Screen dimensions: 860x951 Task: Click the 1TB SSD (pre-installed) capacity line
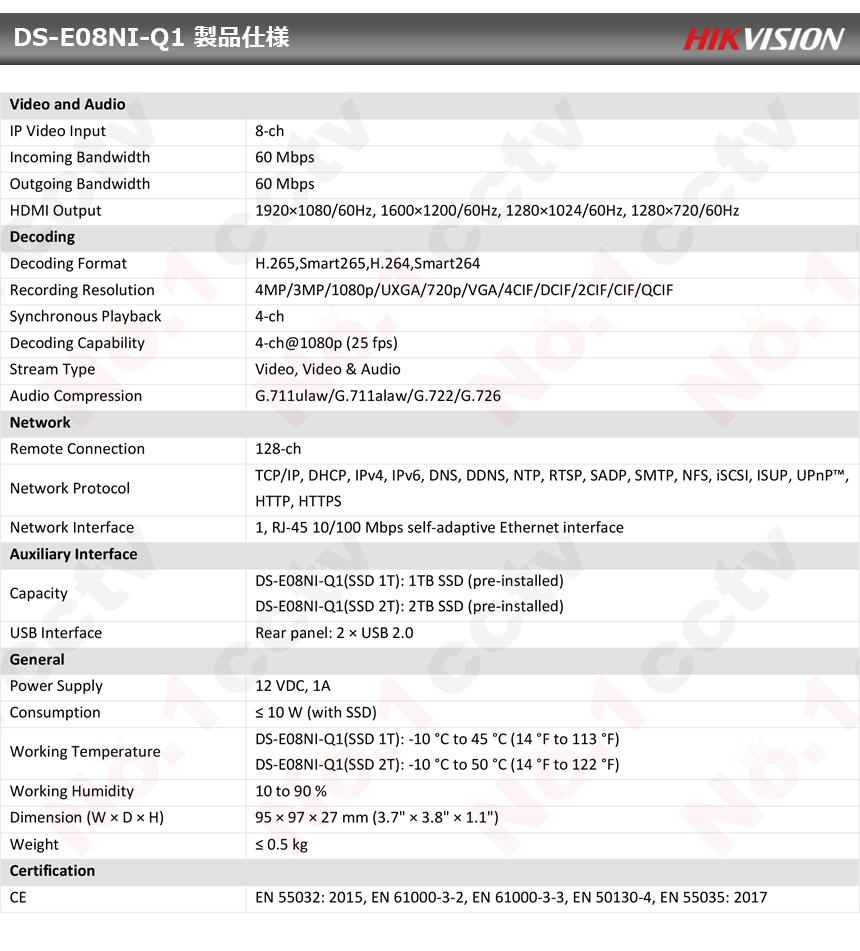pyautogui.click(x=409, y=581)
